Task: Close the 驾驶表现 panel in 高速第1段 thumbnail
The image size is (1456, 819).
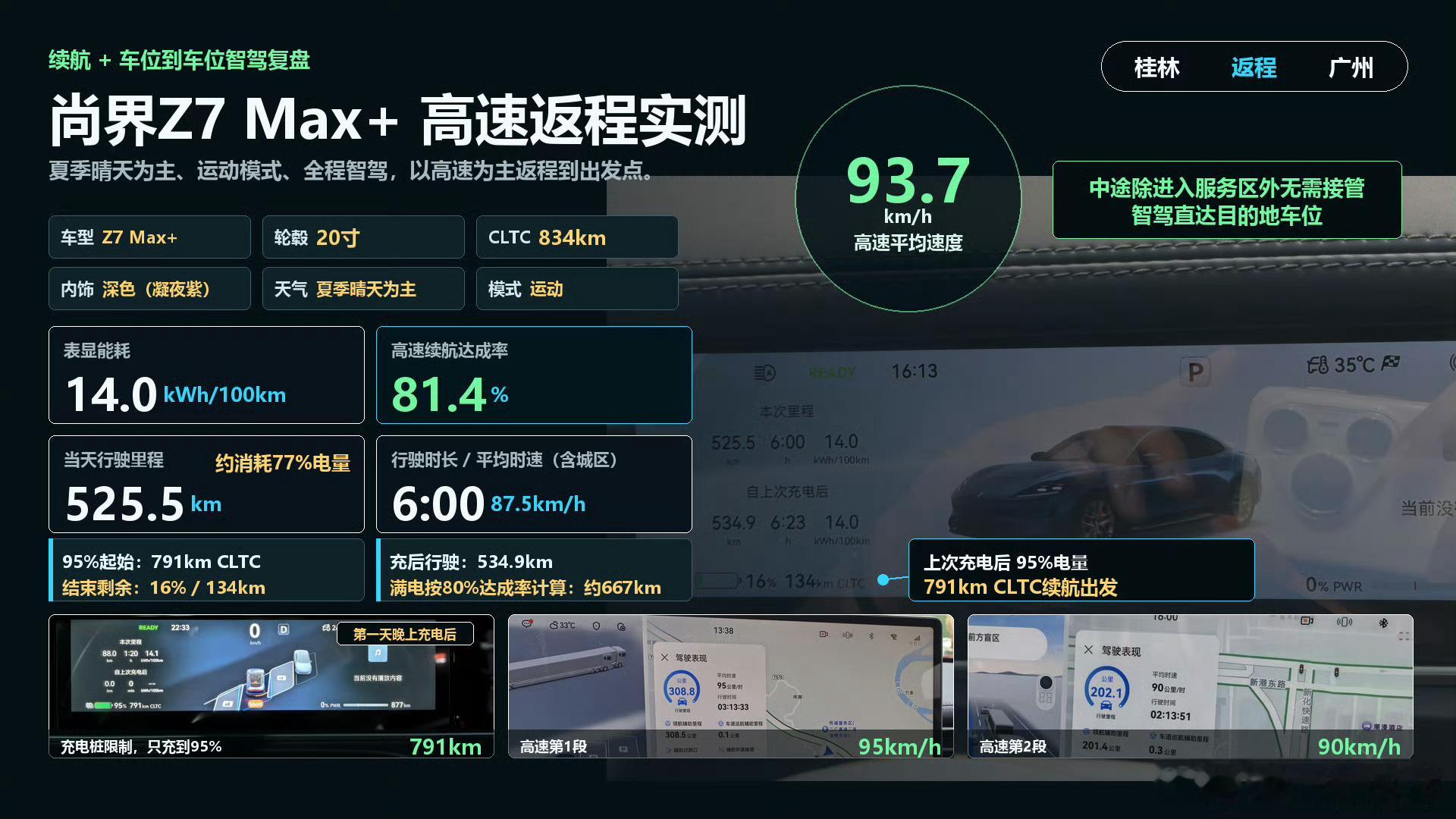Action: pos(664,657)
